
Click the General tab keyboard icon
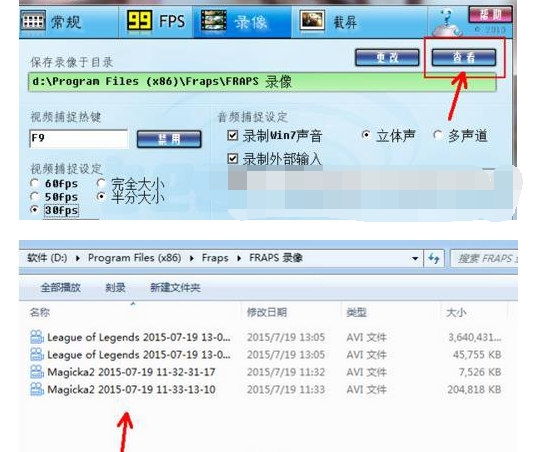pos(33,21)
